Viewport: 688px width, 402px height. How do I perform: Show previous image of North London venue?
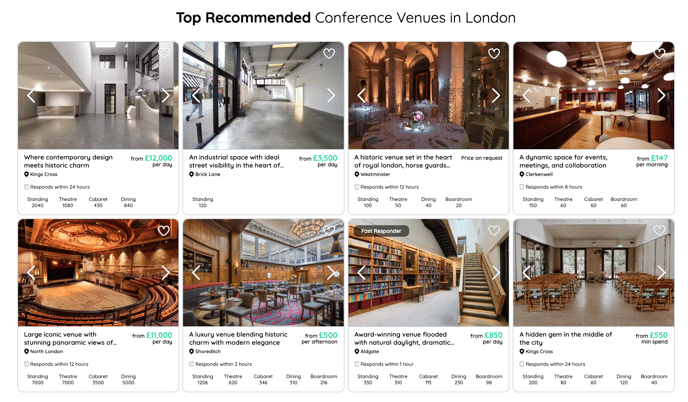[x=31, y=273]
